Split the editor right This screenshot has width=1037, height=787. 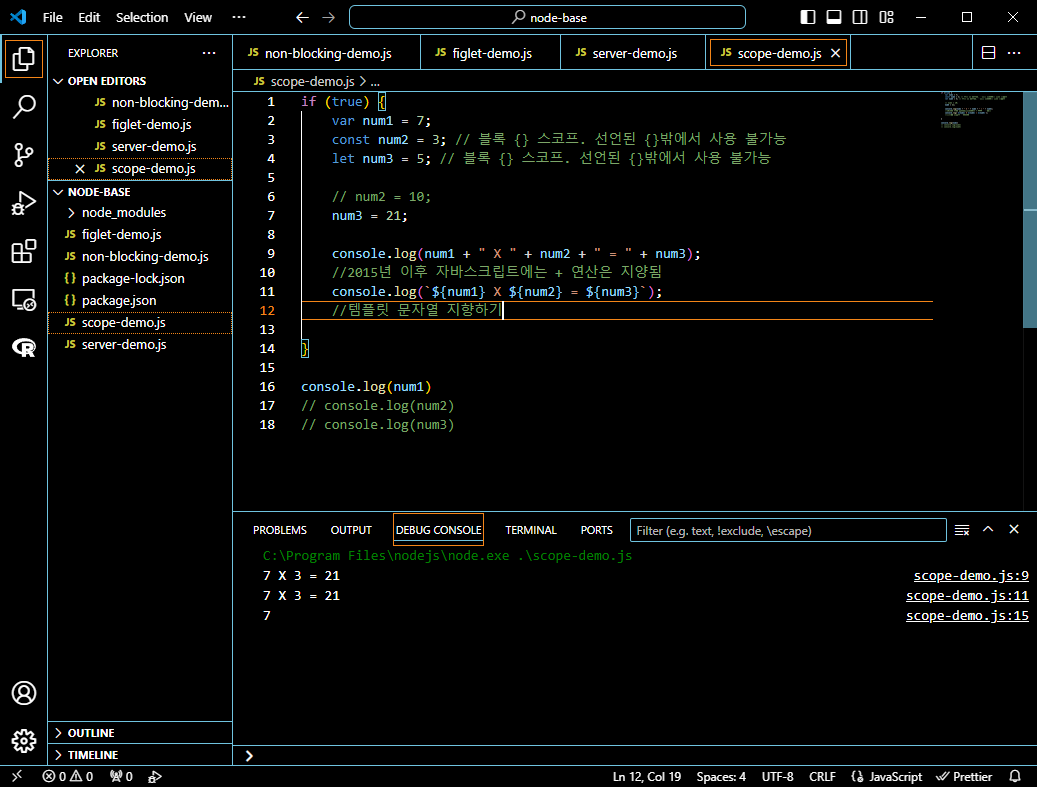[989, 53]
